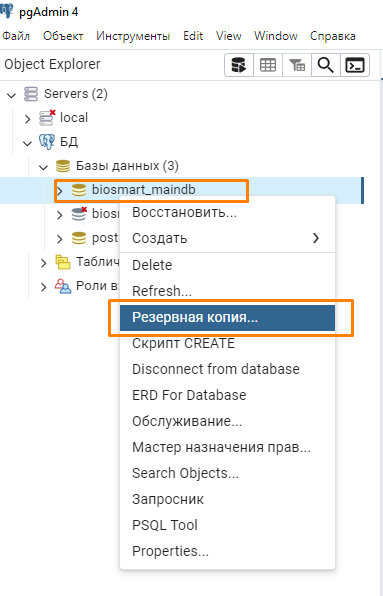Open the Создать submenu arrow
Viewport: 383px width, 596px height.
point(316,238)
